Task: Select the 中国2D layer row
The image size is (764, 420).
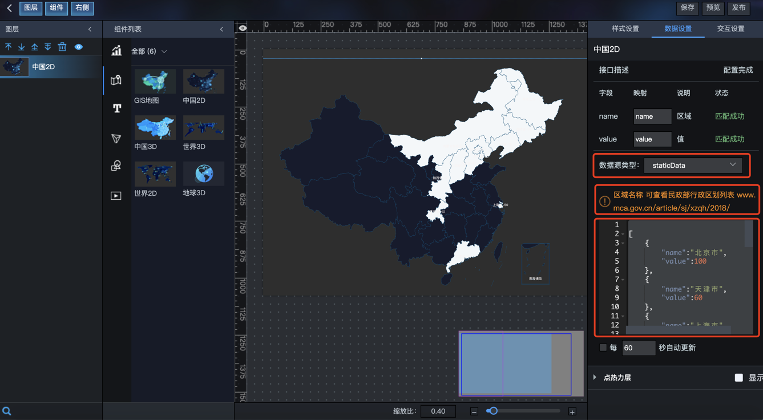Action: [51, 67]
